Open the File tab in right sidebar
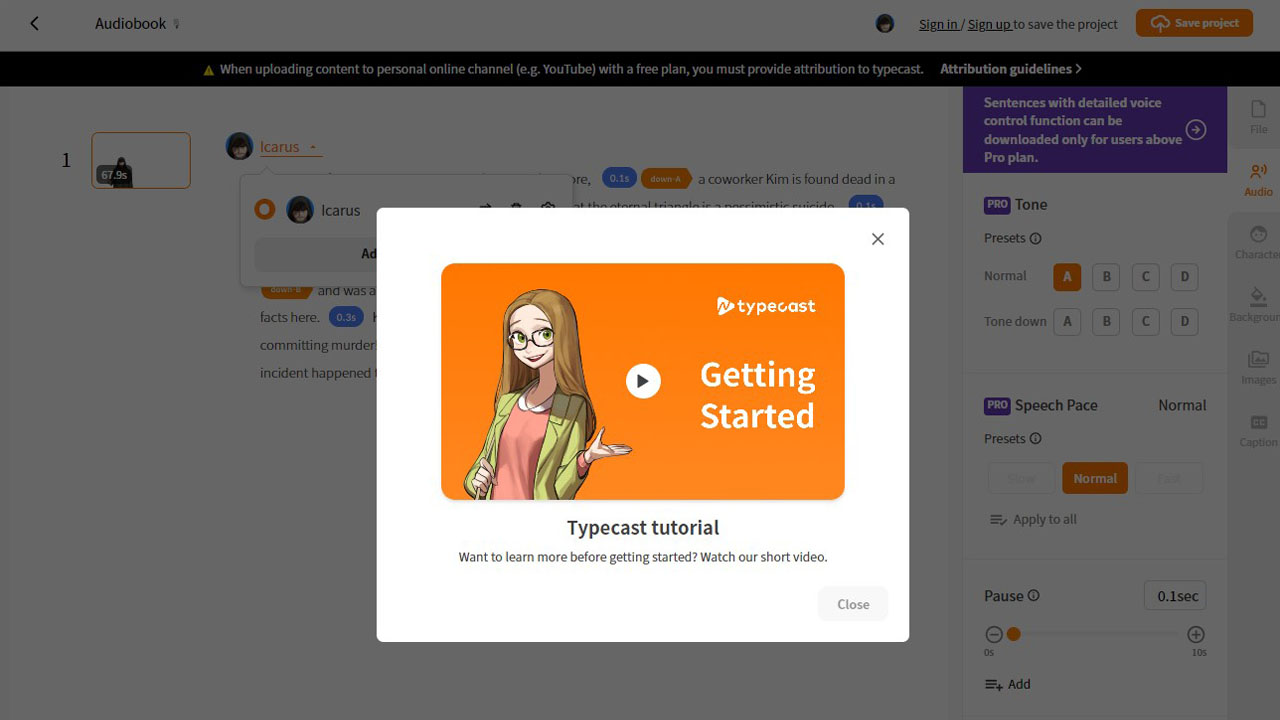Image resolution: width=1280 pixels, height=720 pixels. [1258, 117]
